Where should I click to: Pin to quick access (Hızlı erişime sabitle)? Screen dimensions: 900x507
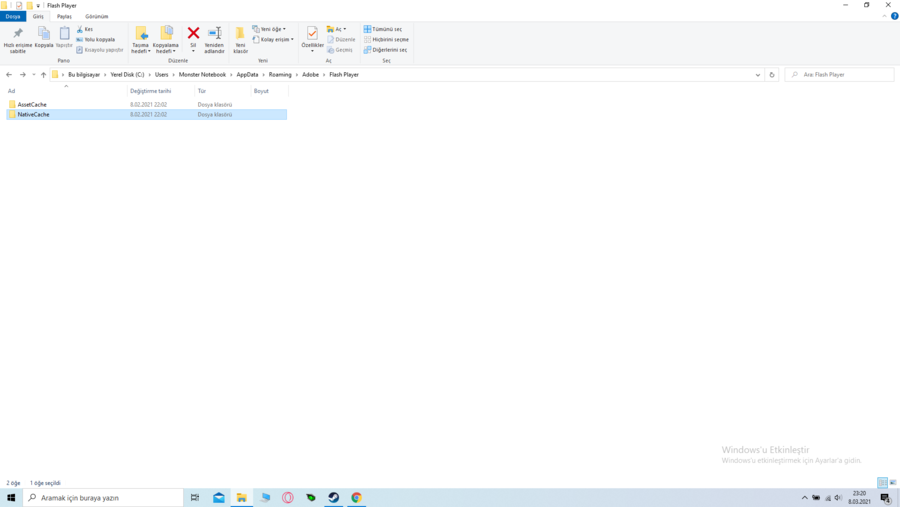[18, 40]
